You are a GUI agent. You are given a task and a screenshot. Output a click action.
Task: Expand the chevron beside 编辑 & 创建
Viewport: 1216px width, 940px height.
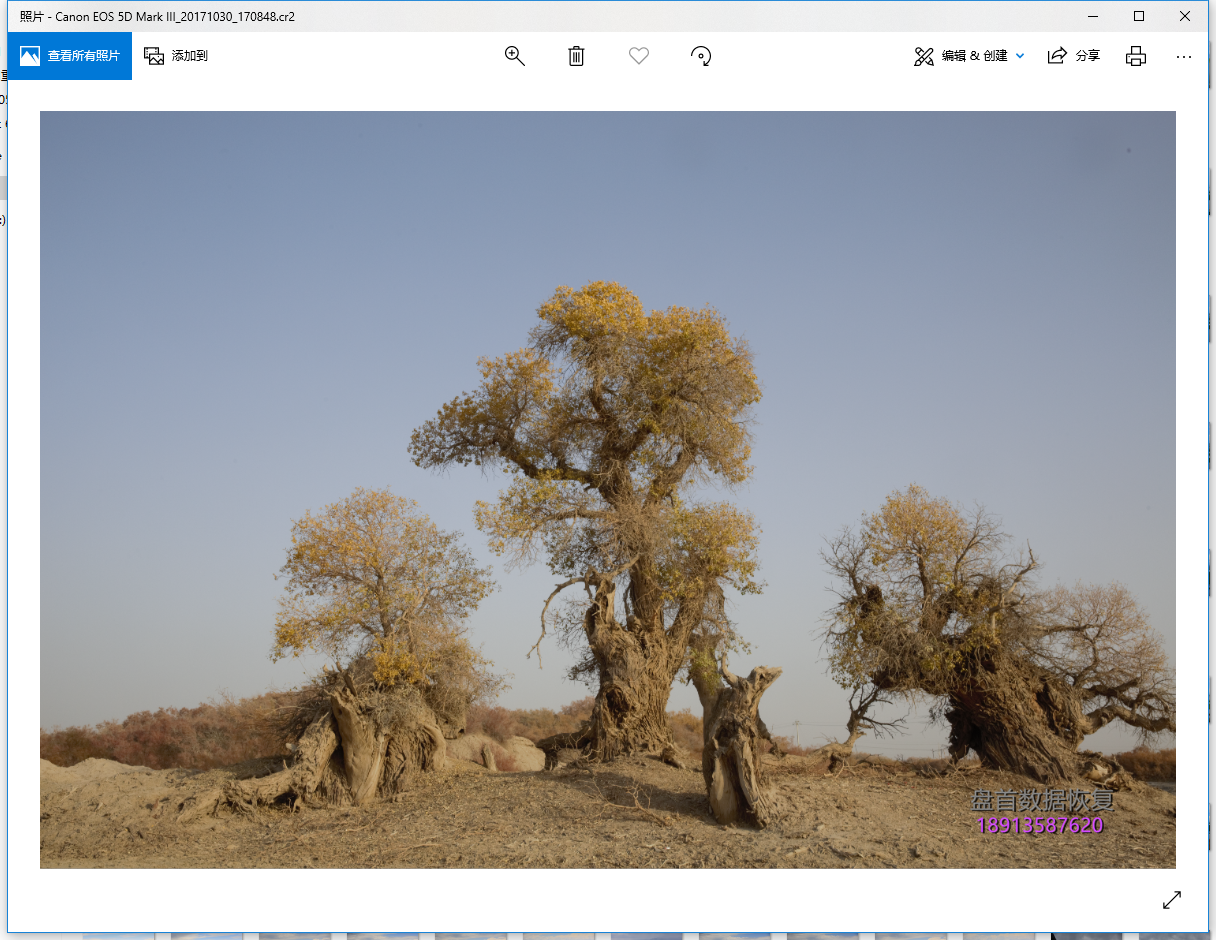point(1020,56)
